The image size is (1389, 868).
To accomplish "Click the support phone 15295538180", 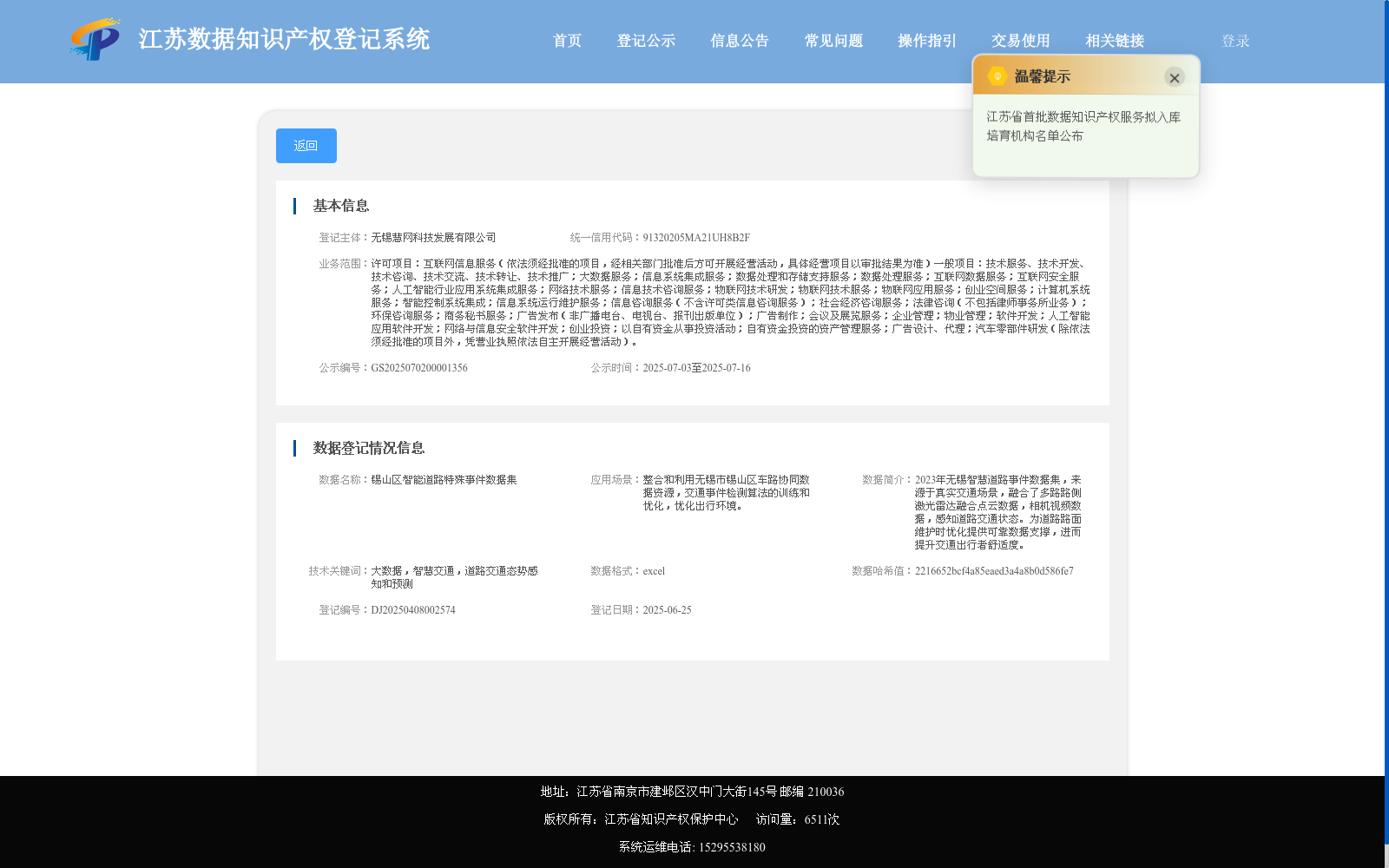I will tap(732, 847).
